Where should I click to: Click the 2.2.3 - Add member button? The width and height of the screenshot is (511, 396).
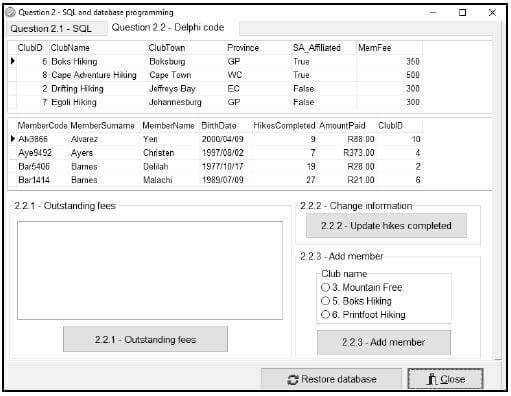(384, 342)
